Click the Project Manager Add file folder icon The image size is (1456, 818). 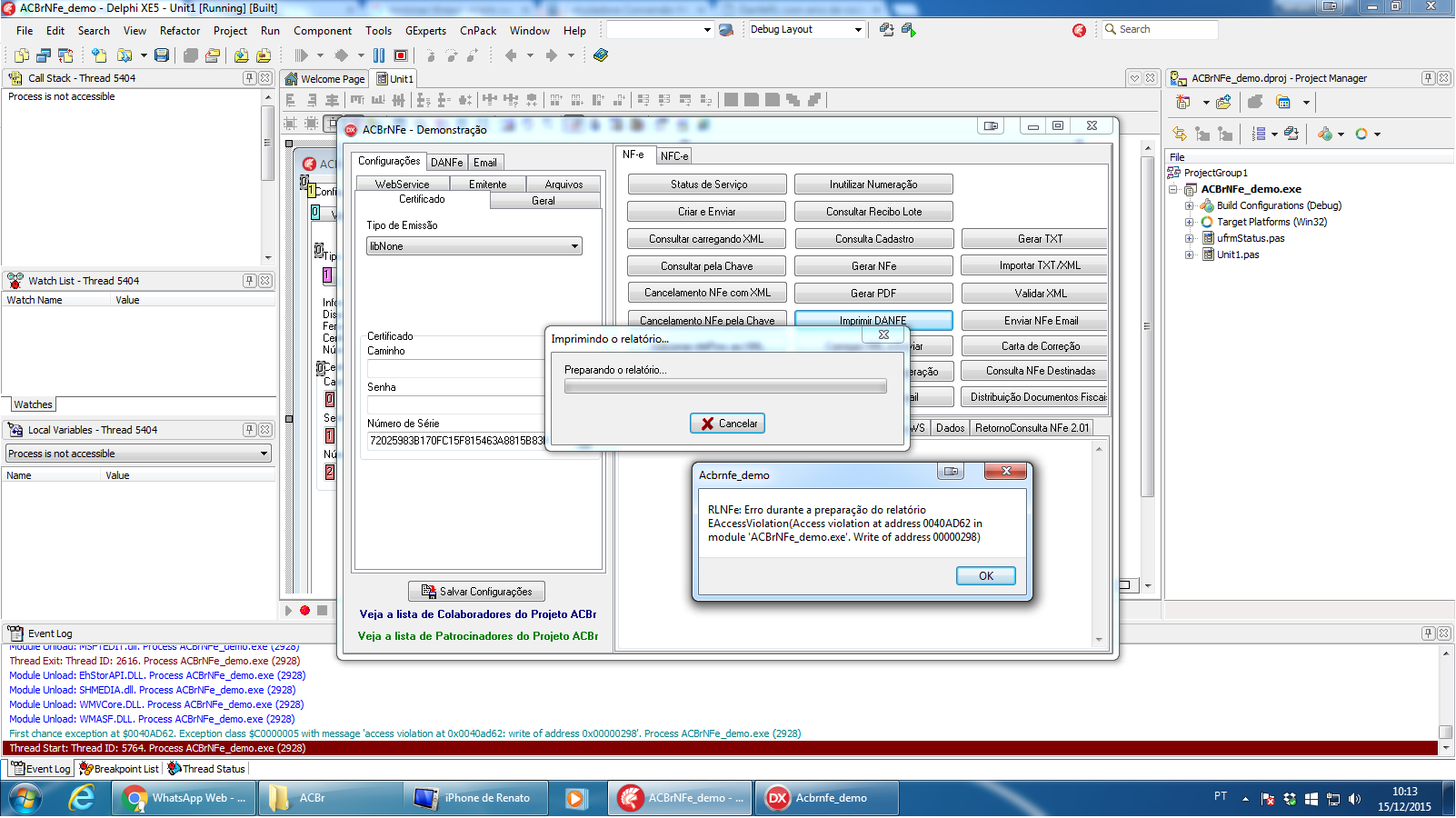(1224, 102)
